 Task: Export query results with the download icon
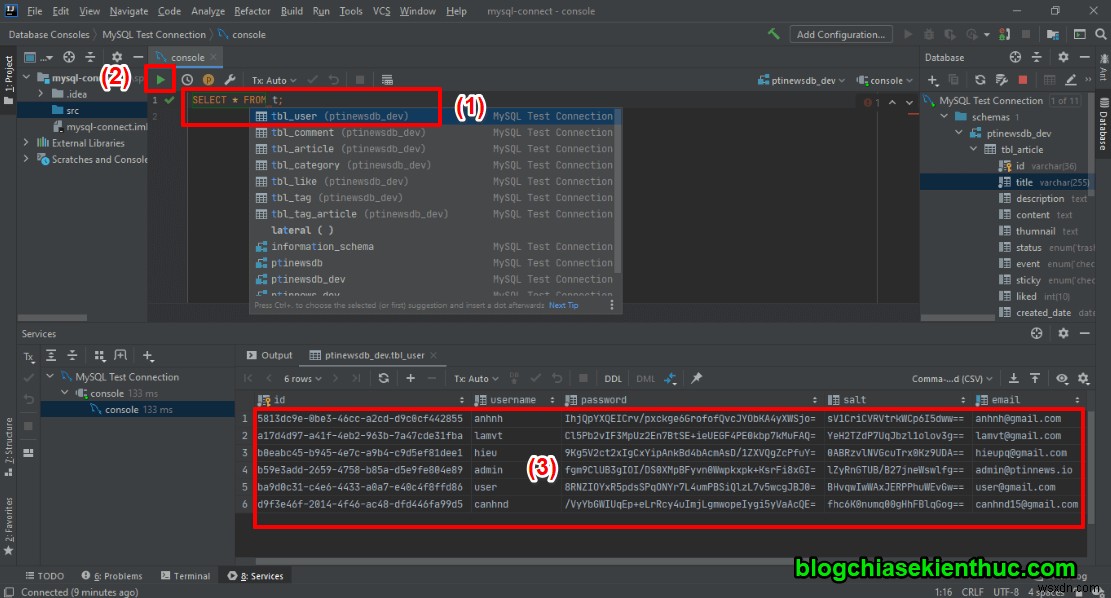pos(1013,377)
